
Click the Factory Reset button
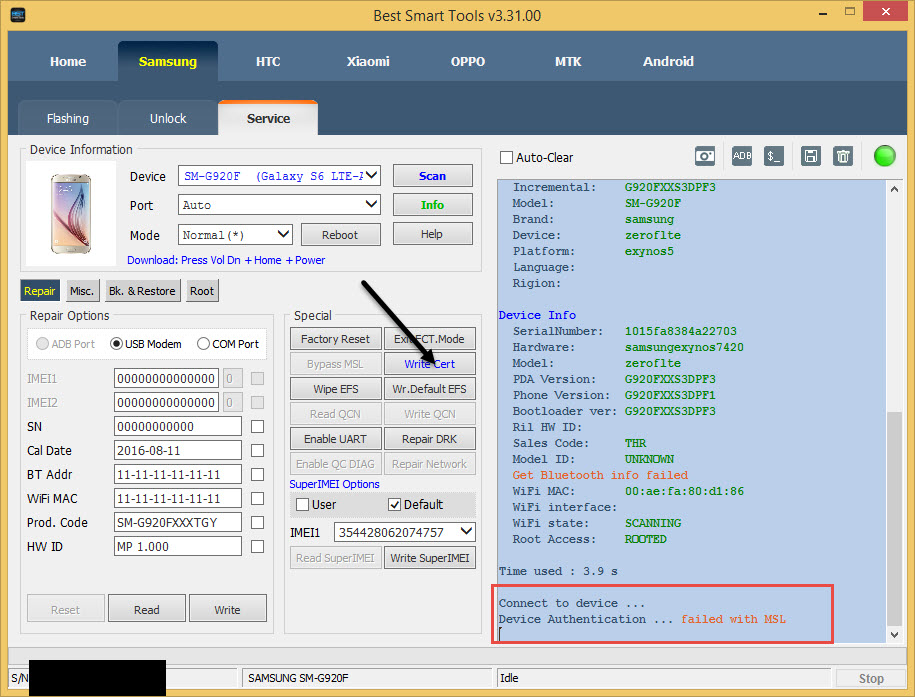[x=336, y=339]
